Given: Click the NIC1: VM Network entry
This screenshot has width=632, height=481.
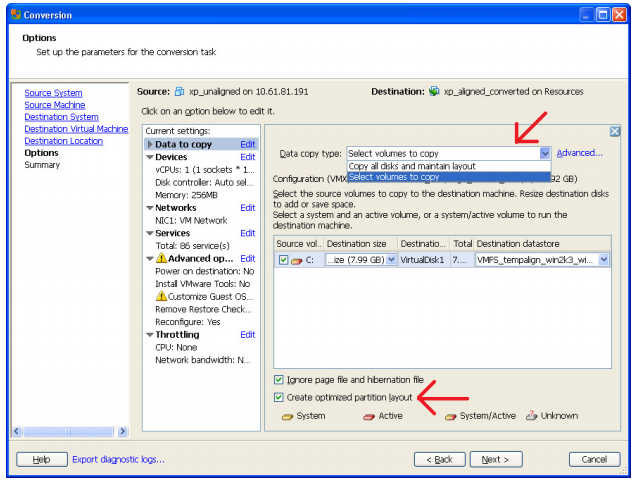Looking at the screenshot, I should 191,221.
